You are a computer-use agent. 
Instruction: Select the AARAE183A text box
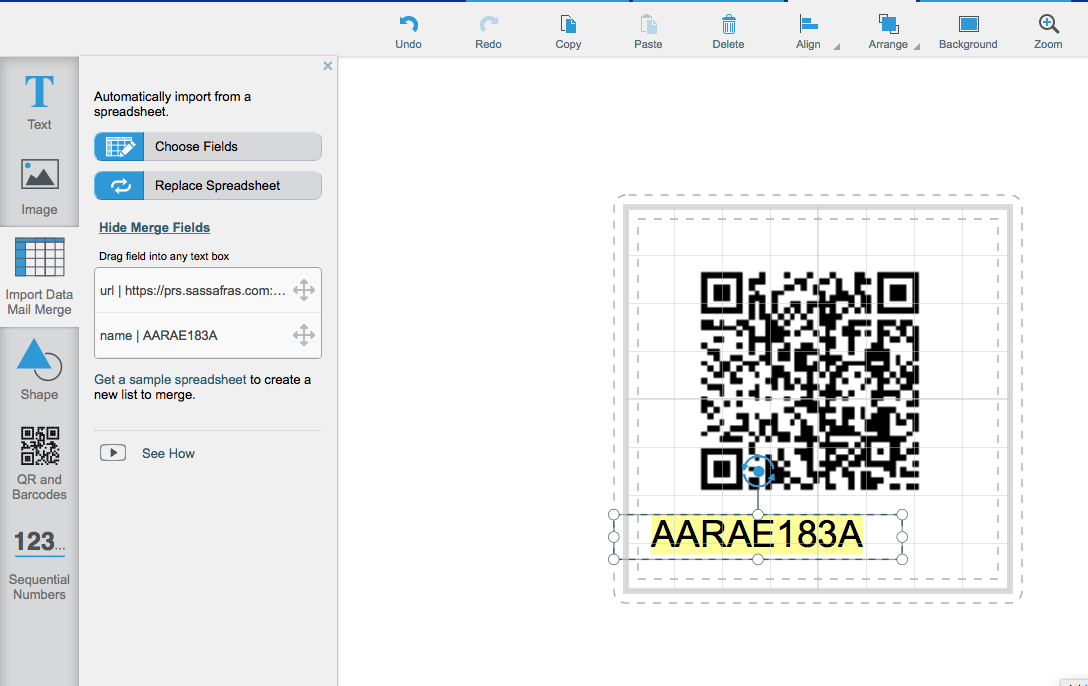(757, 535)
